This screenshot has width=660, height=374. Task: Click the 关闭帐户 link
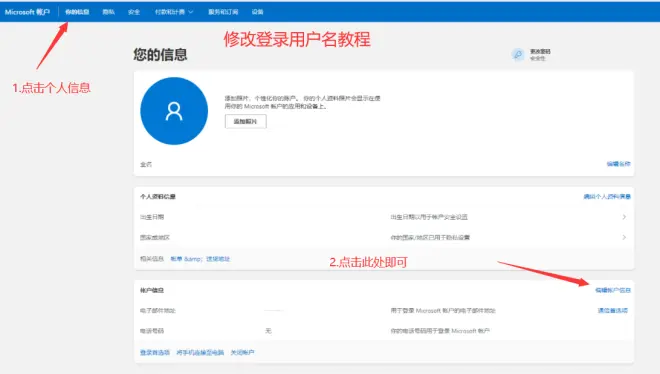pyautogui.click(x=242, y=353)
